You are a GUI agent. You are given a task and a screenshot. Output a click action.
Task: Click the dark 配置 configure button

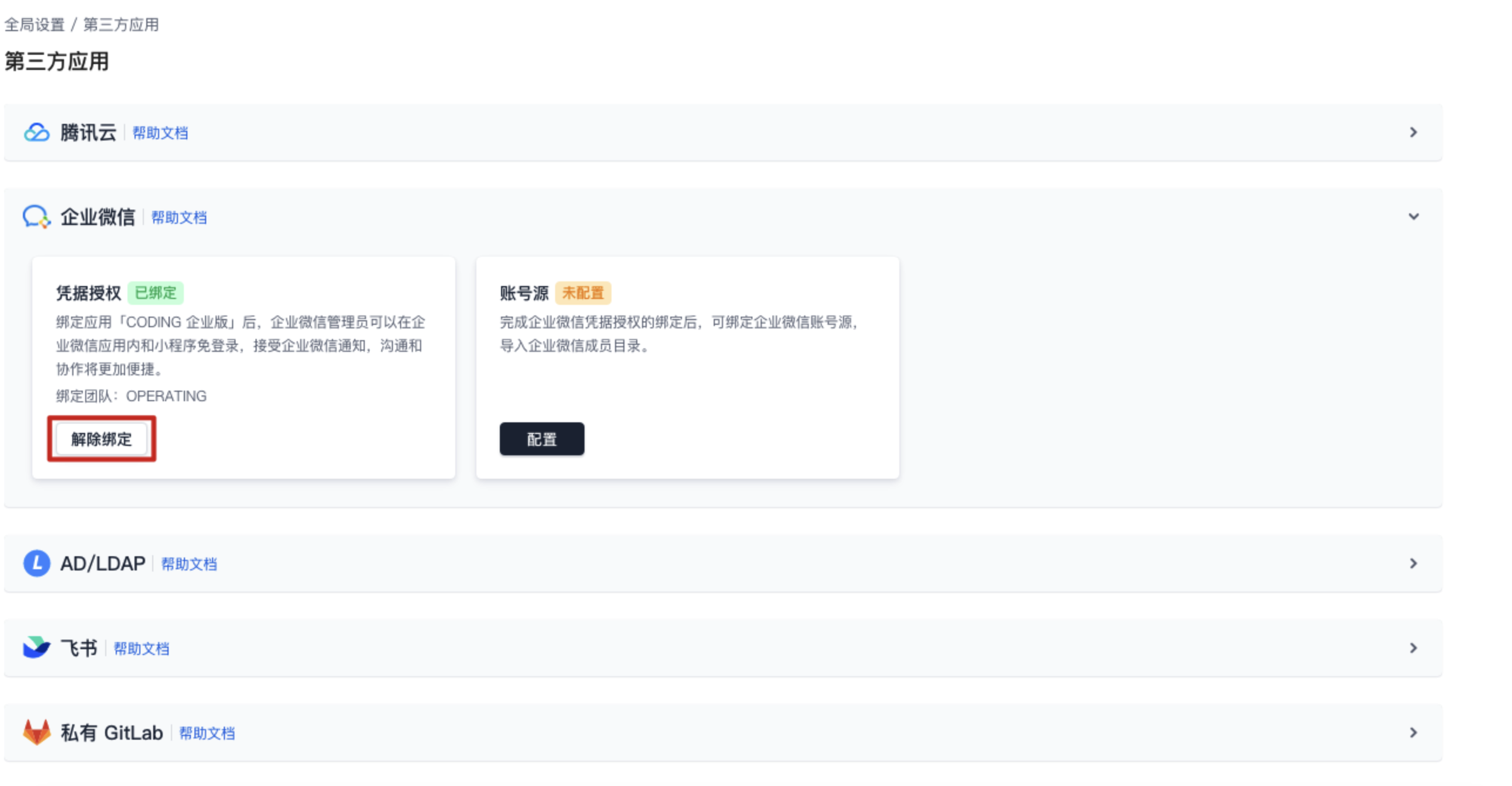point(542,439)
